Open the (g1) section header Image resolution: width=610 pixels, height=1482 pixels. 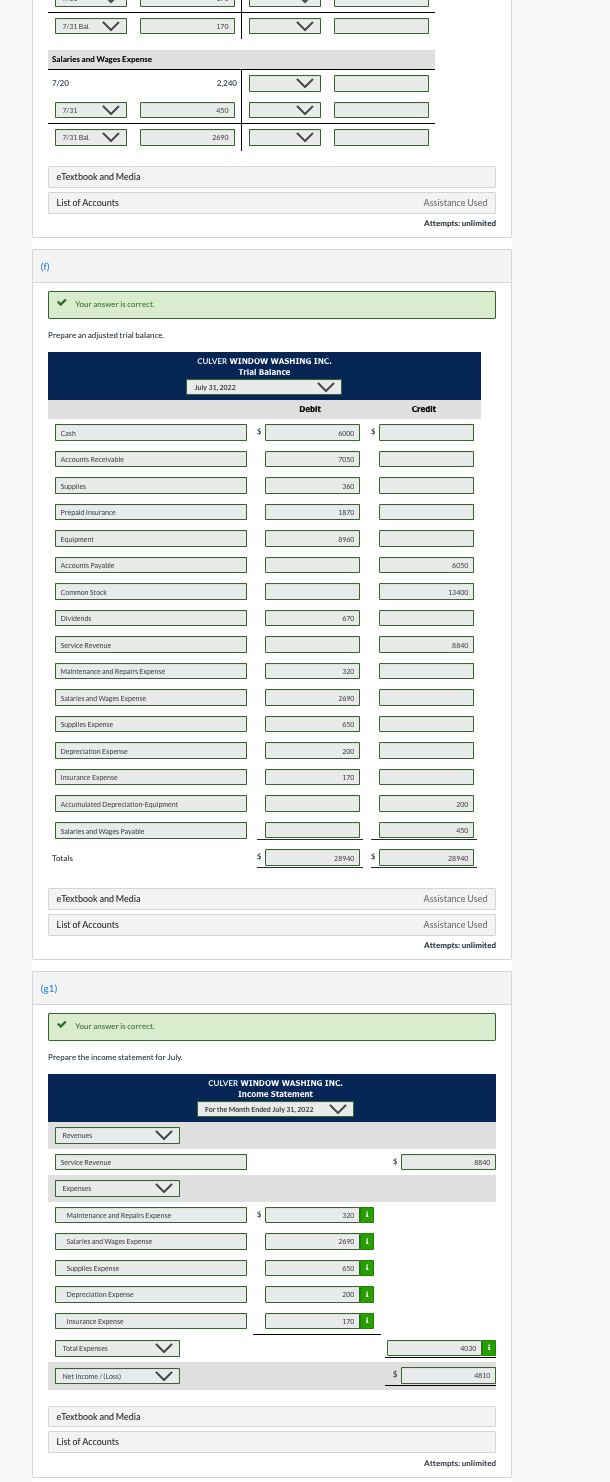click(48, 988)
